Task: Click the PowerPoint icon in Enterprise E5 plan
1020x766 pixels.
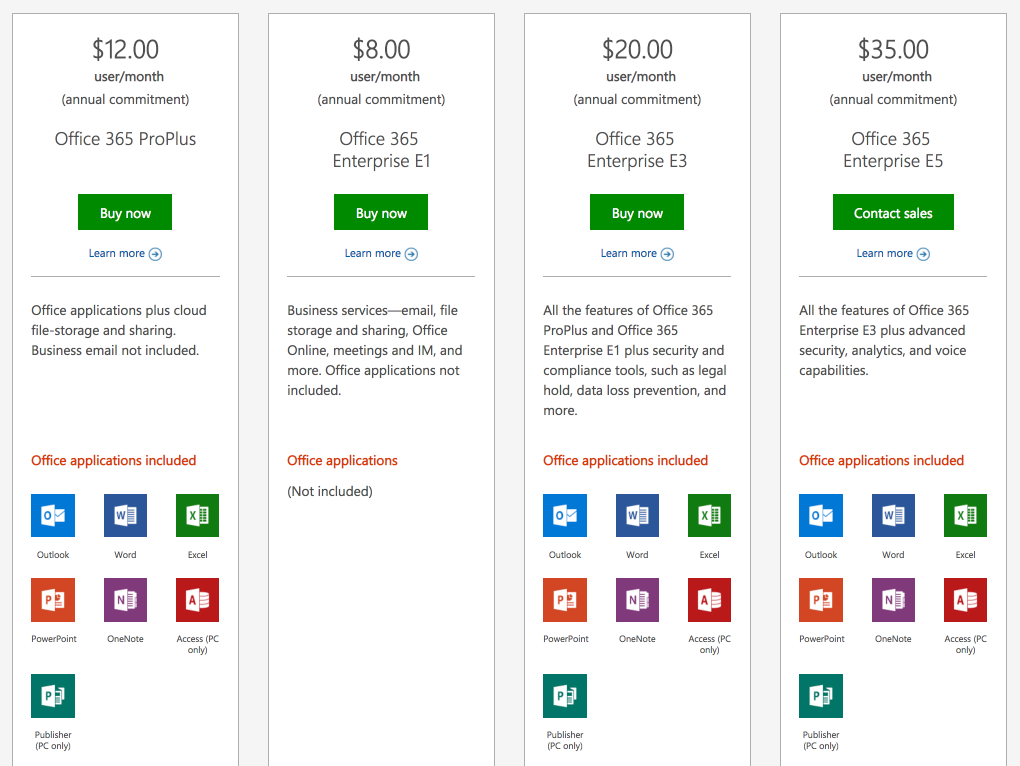Action: 821,600
